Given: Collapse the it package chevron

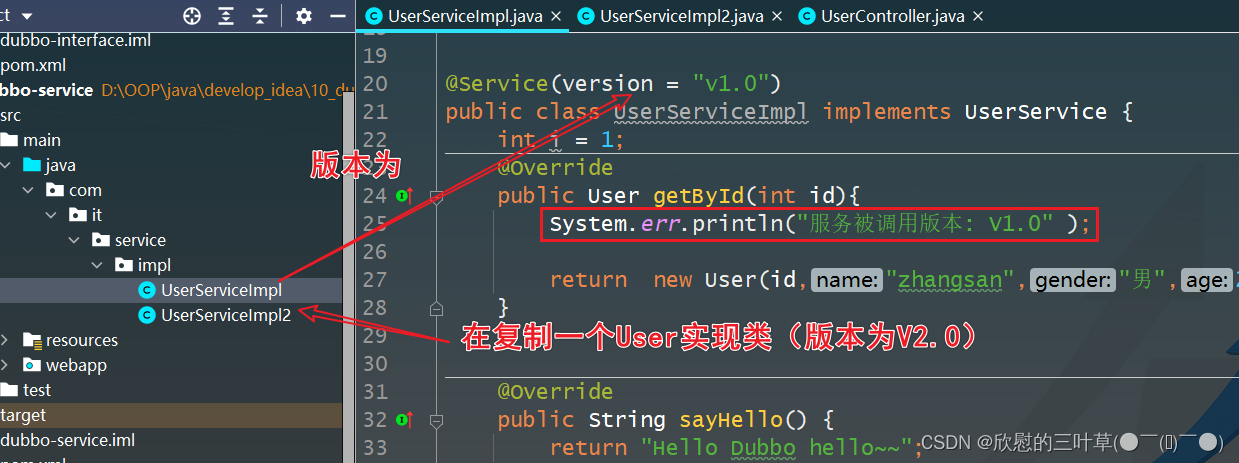Looking at the screenshot, I should pyautogui.click(x=52, y=215).
